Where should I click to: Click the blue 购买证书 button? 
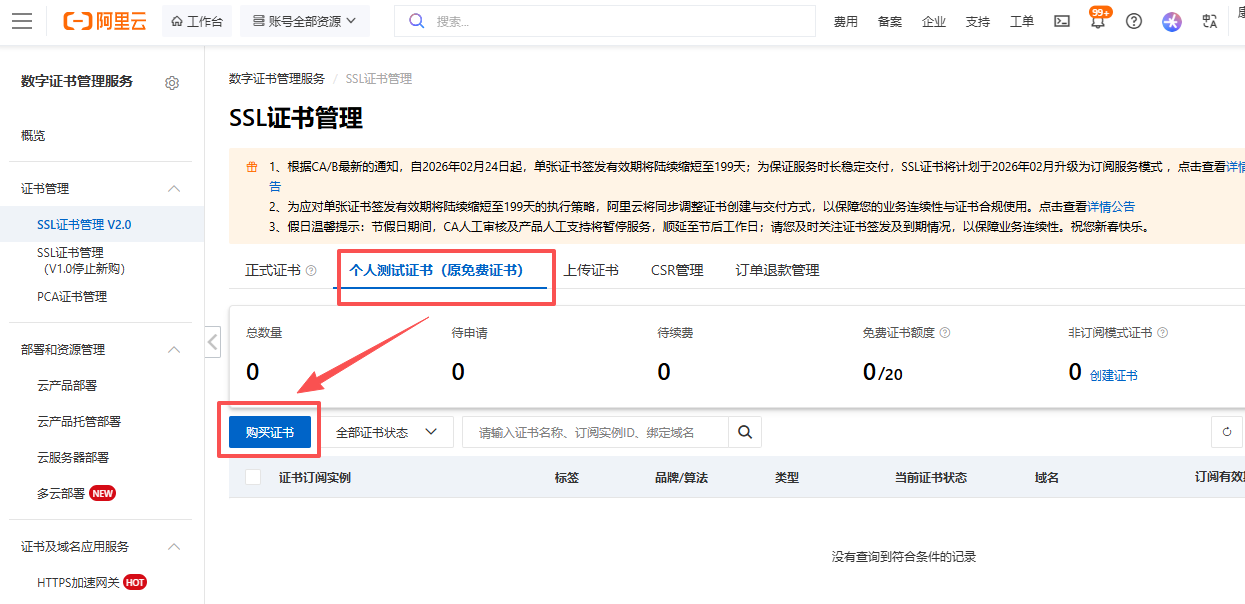coord(269,432)
